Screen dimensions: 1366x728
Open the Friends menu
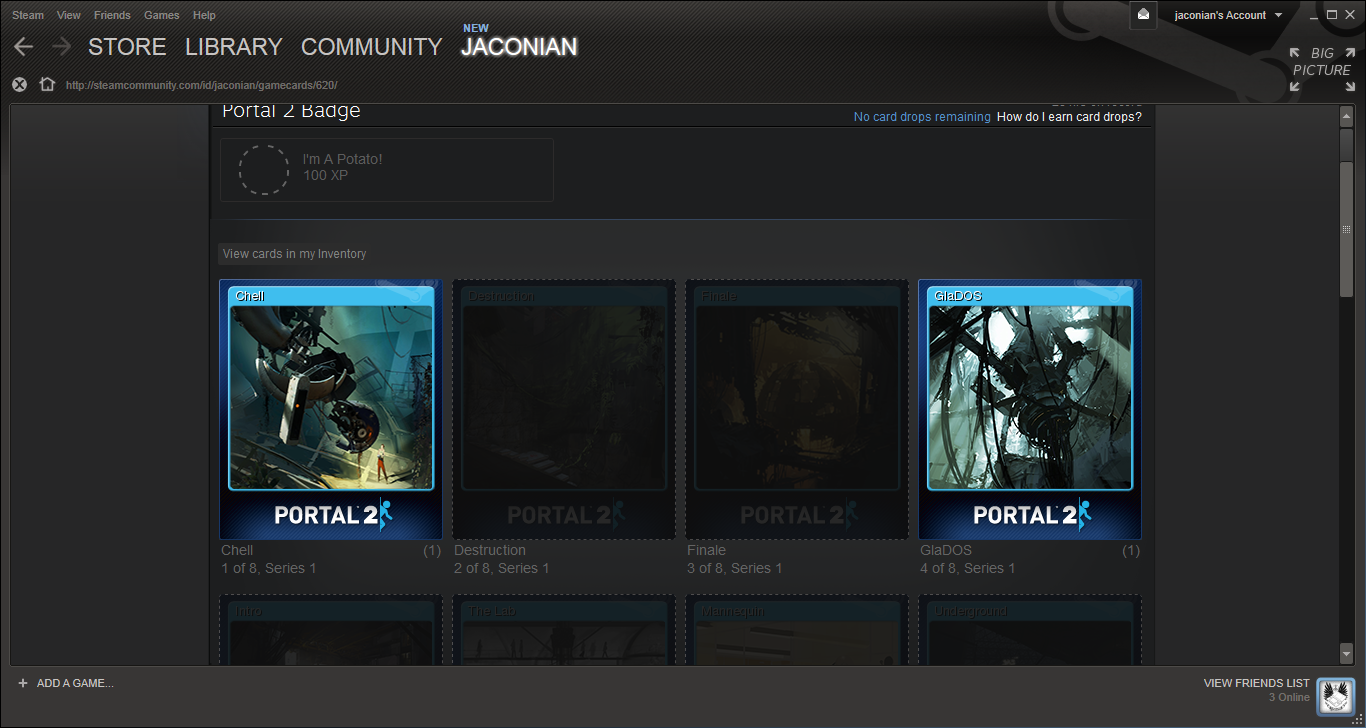pos(112,15)
